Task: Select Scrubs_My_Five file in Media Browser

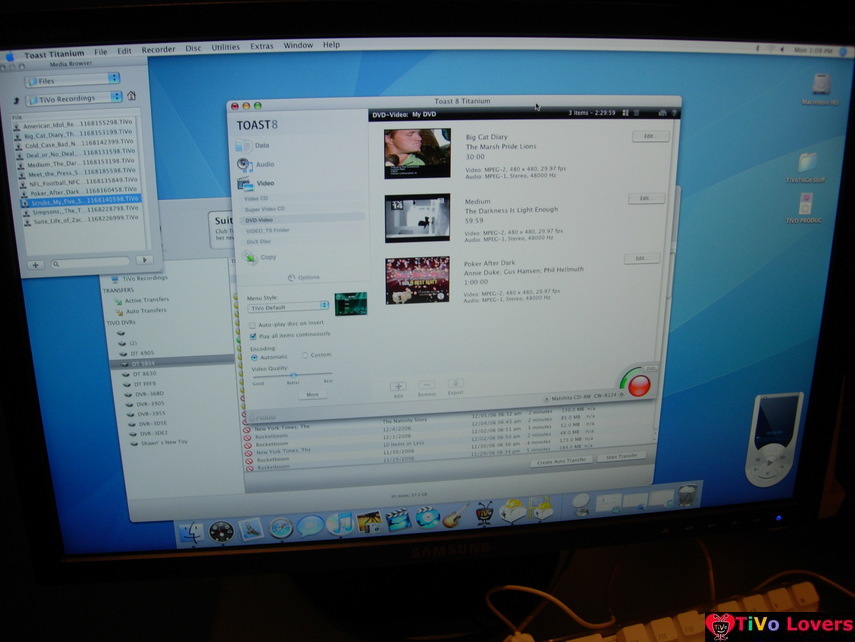Action: (79, 200)
